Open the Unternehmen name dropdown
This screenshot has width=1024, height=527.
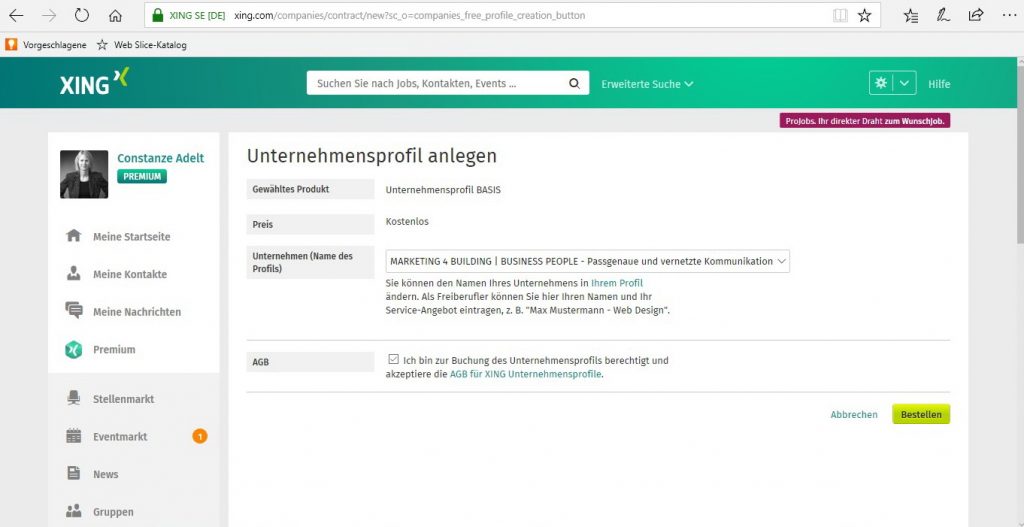[587, 261]
